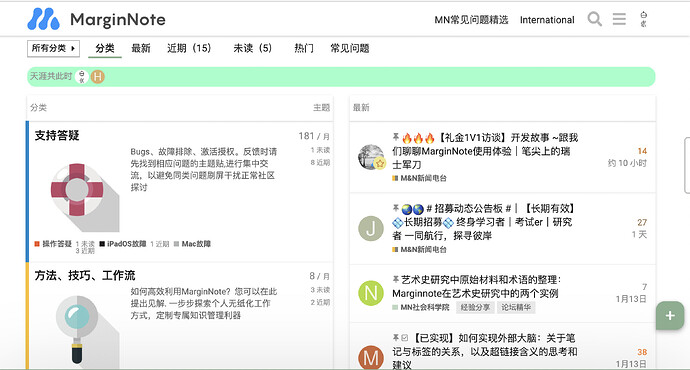Open the Mac故障 subcategory
Image resolution: width=690 pixels, height=370 pixels.
tap(192, 244)
